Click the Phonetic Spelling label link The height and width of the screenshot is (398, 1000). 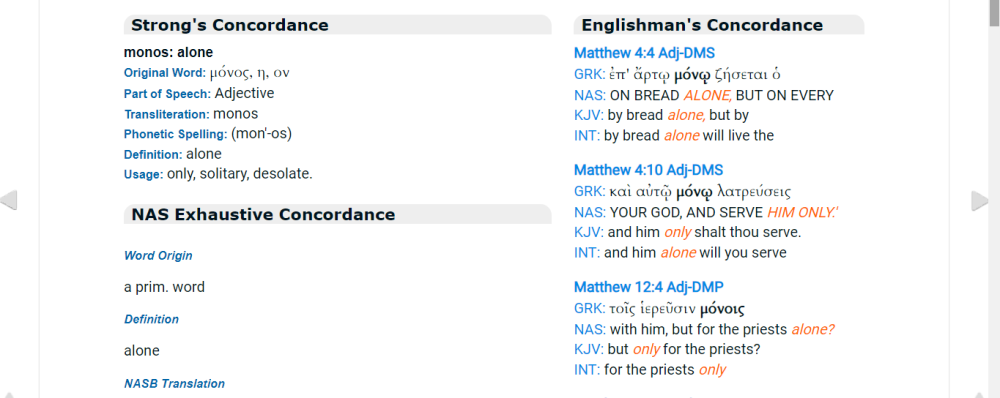(x=175, y=135)
